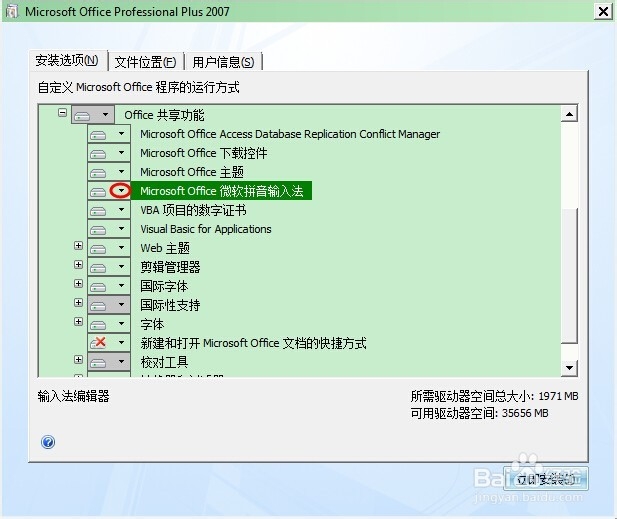Switch to the 安装选项(N) tab
The height and width of the screenshot is (519, 617).
(x=67, y=60)
